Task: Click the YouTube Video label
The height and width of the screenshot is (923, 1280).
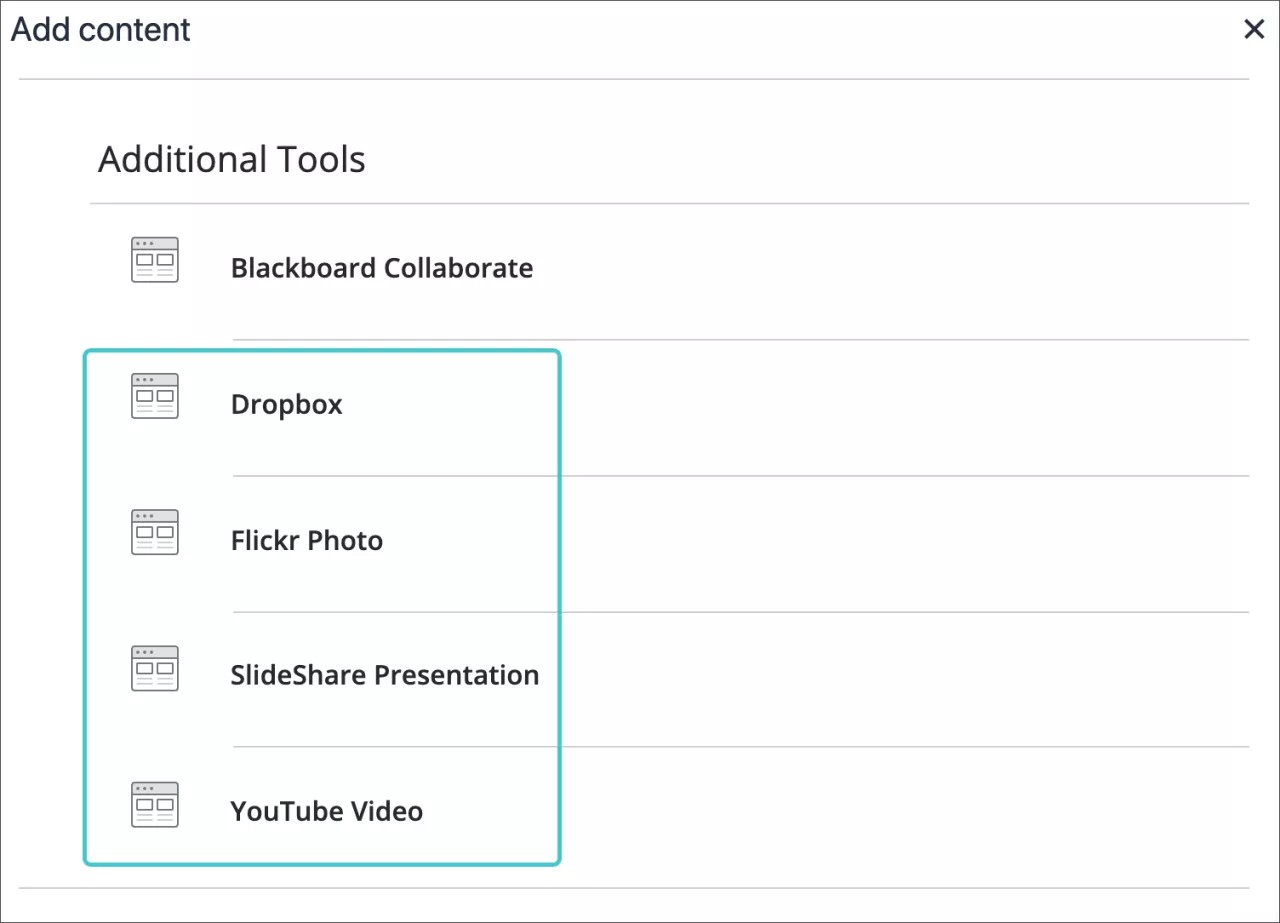Action: (x=326, y=811)
